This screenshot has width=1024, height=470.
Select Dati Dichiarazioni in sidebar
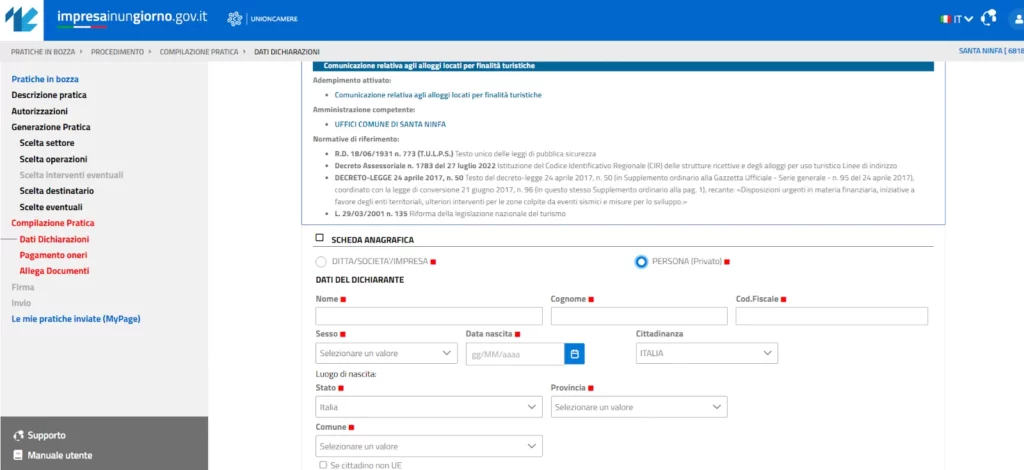[x=54, y=240]
